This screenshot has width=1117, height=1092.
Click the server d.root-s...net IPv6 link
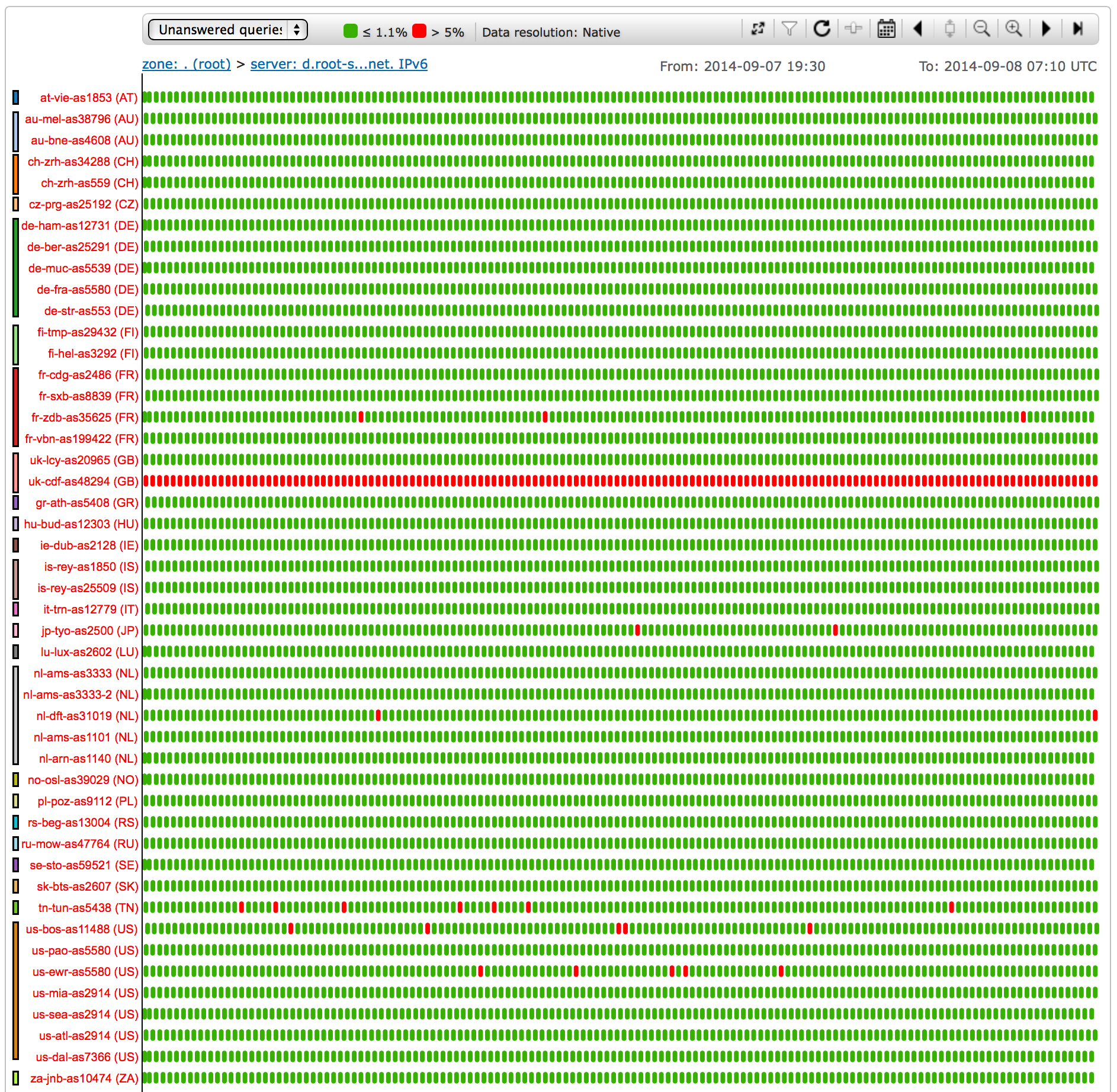[x=339, y=64]
